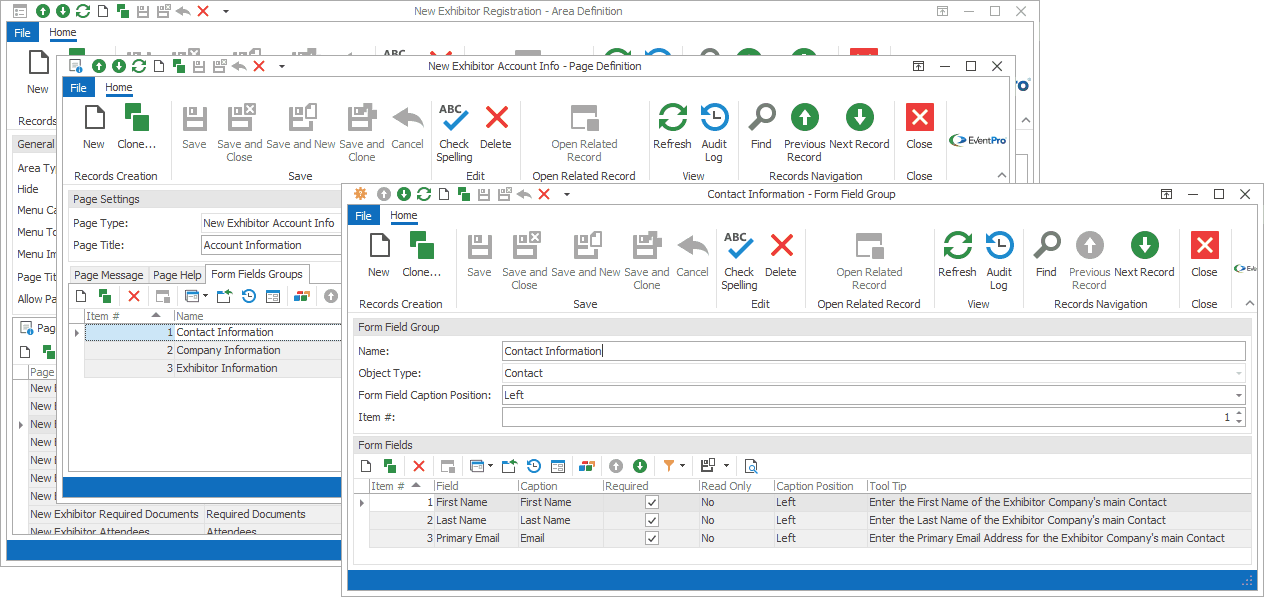Click Email caption cell in third row
Screen dimensions: 1264x597
559,538
